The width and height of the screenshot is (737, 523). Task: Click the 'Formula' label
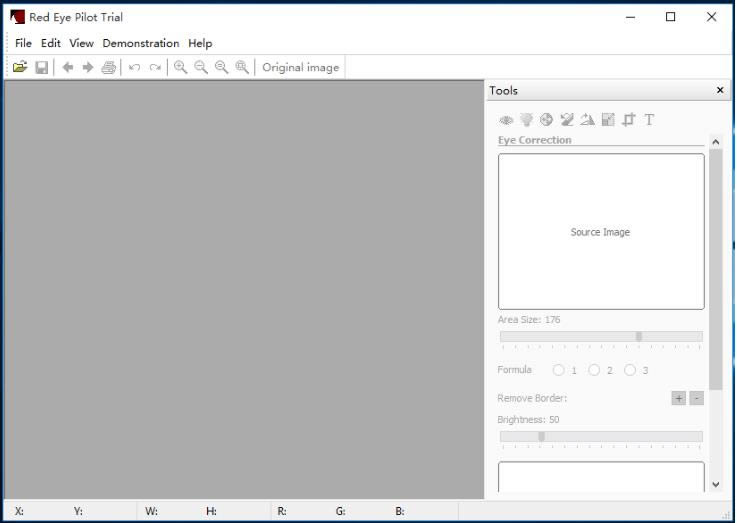point(515,370)
